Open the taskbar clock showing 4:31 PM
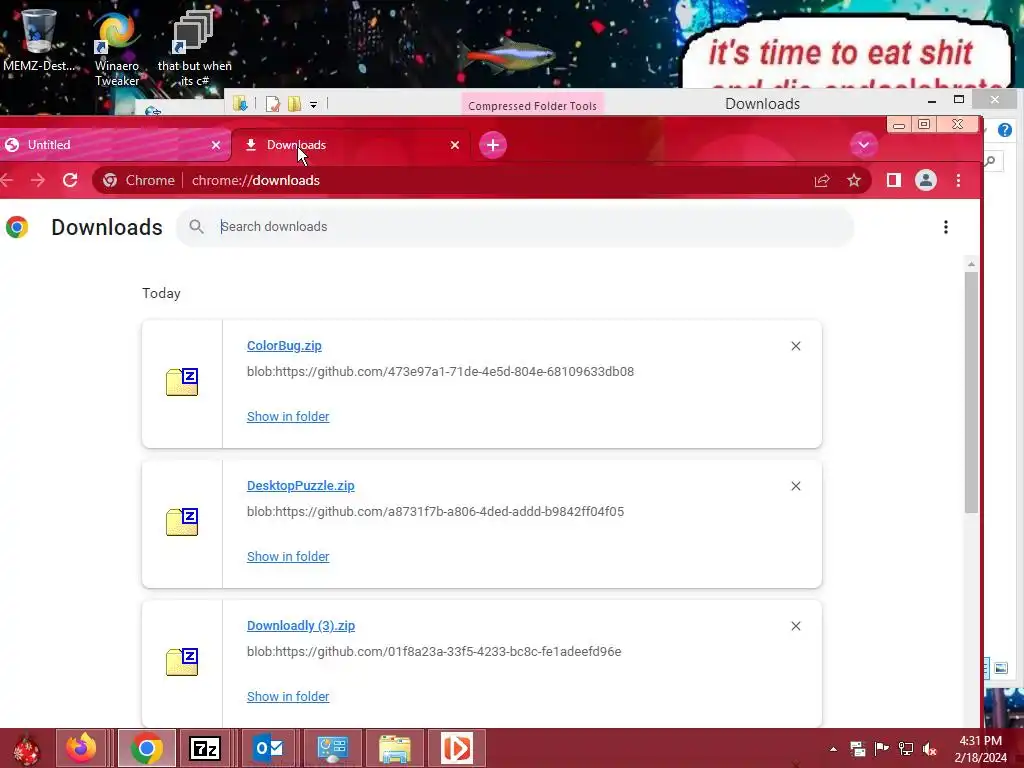1024x768 pixels. 980,749
